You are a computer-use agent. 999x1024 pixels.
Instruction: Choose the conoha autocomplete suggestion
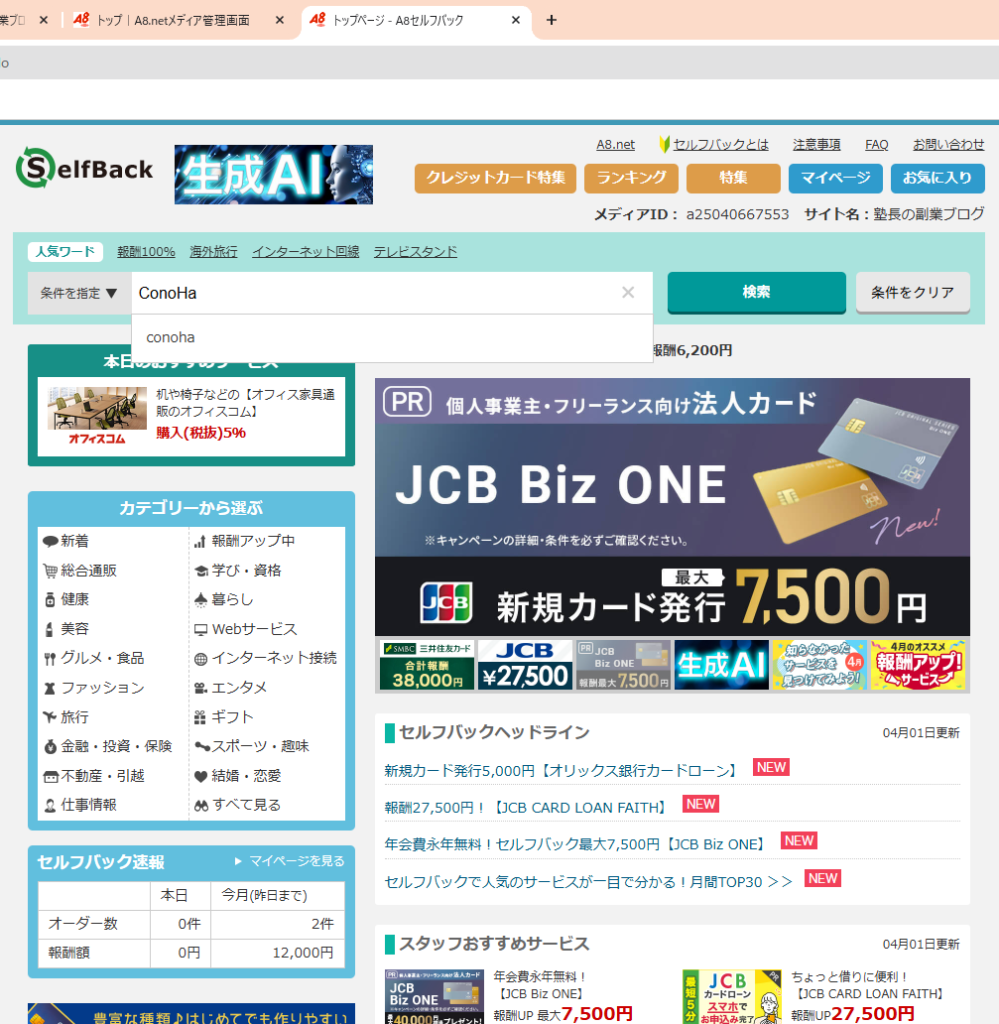392,337
